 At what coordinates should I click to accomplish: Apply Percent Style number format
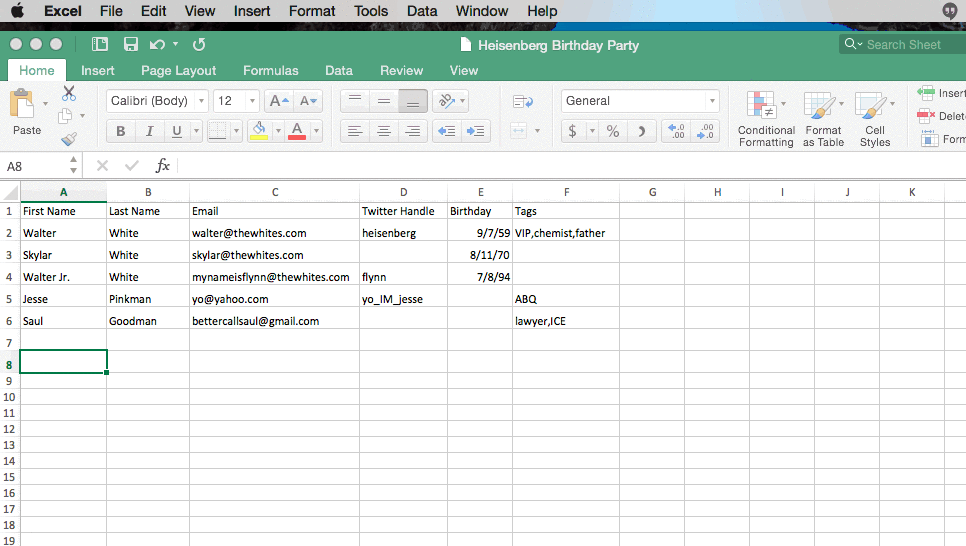tap(613, 131)
